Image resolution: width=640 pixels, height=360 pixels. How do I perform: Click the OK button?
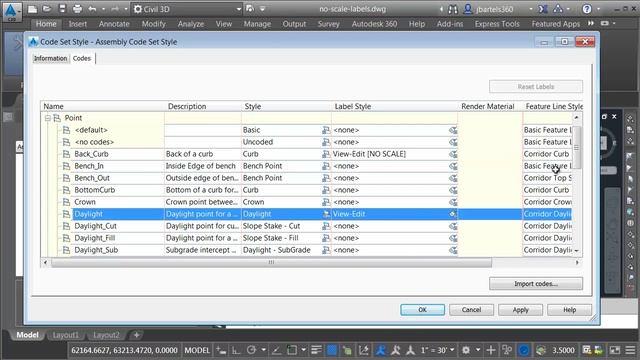422,310
